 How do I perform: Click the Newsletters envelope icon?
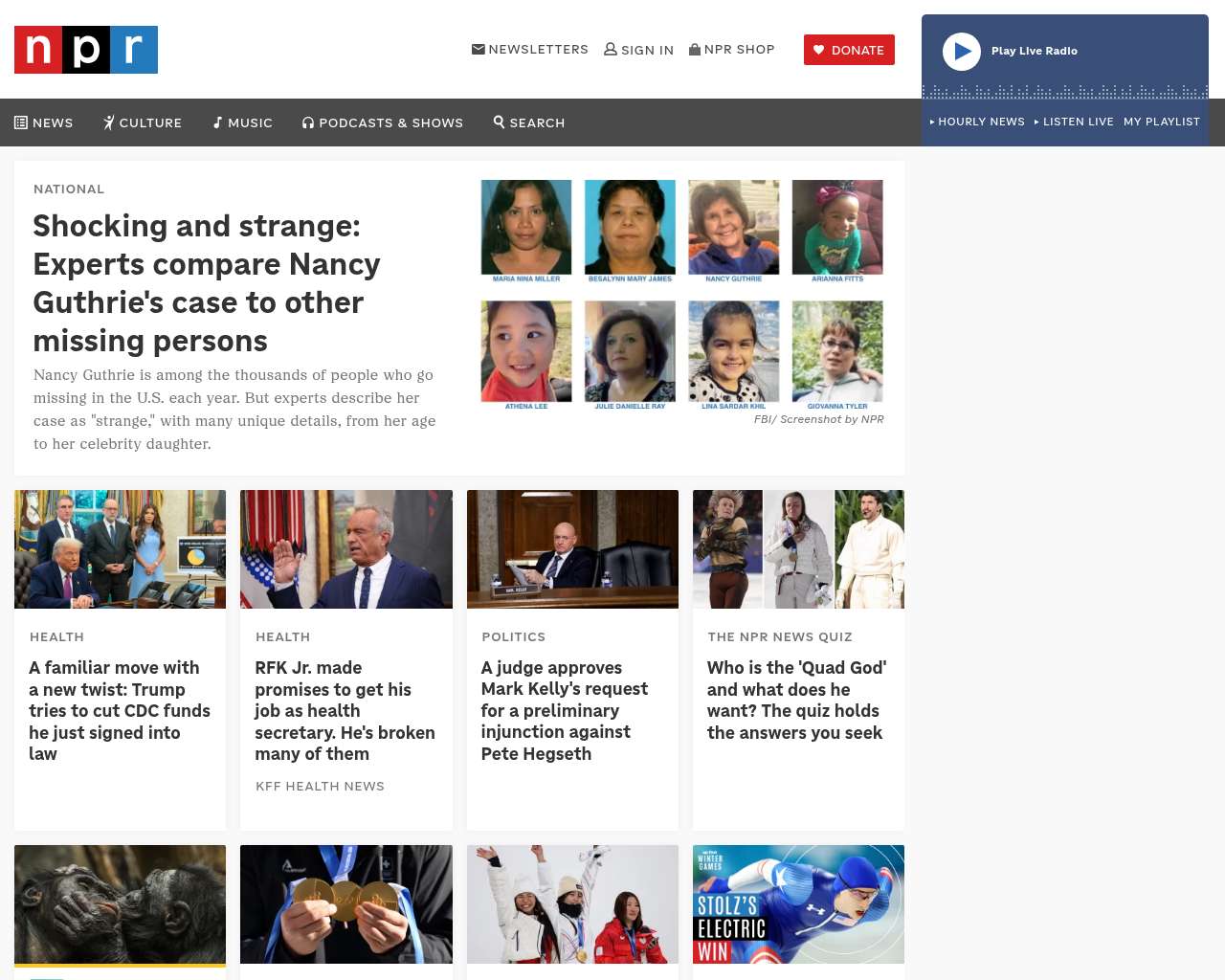click(x=479, y=49)
